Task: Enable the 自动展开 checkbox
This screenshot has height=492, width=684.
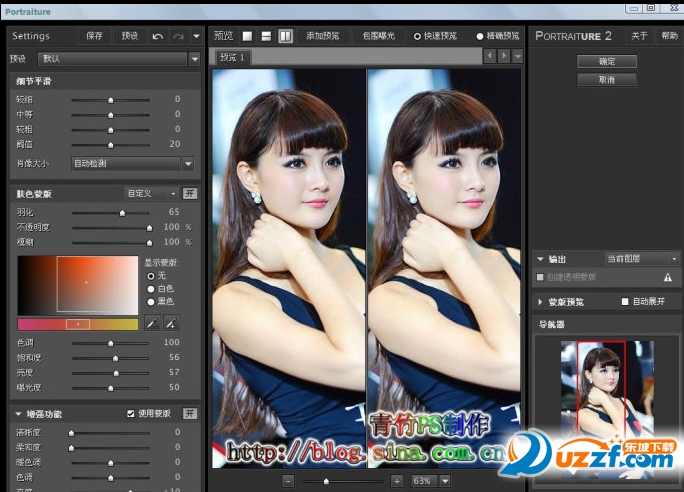Action: [625, 301]
